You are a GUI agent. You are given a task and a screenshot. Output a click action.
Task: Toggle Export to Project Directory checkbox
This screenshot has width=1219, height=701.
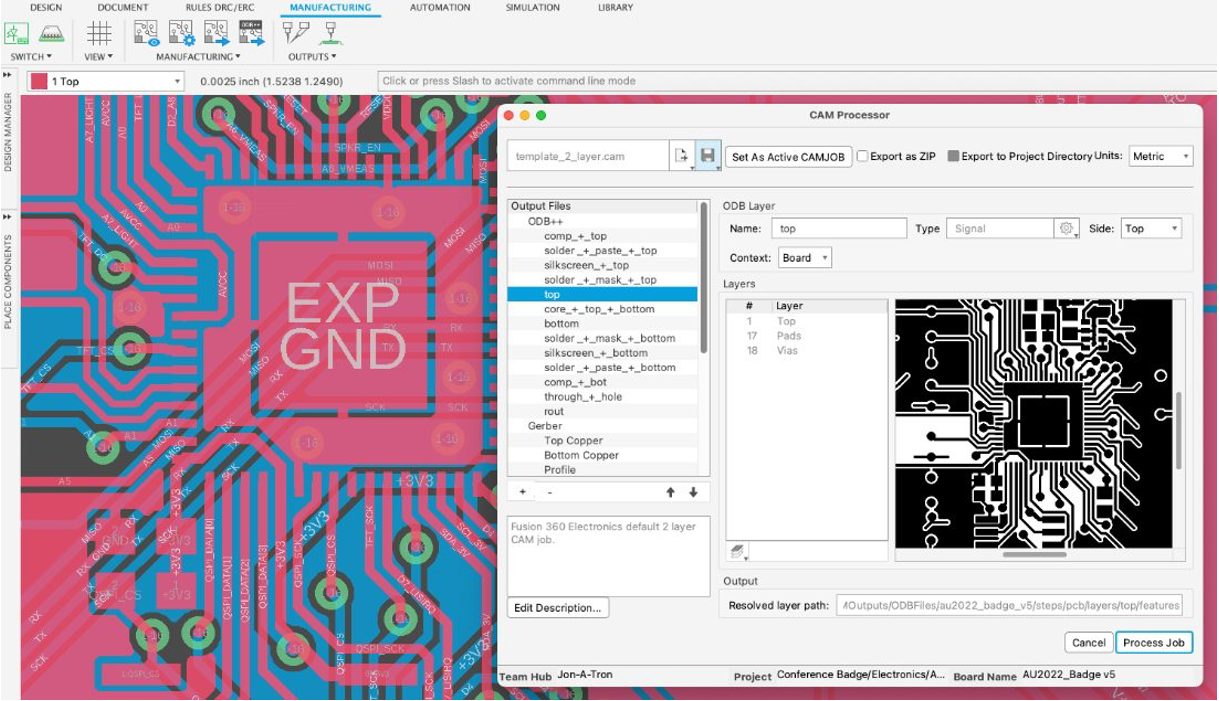[x=953, y=157]
